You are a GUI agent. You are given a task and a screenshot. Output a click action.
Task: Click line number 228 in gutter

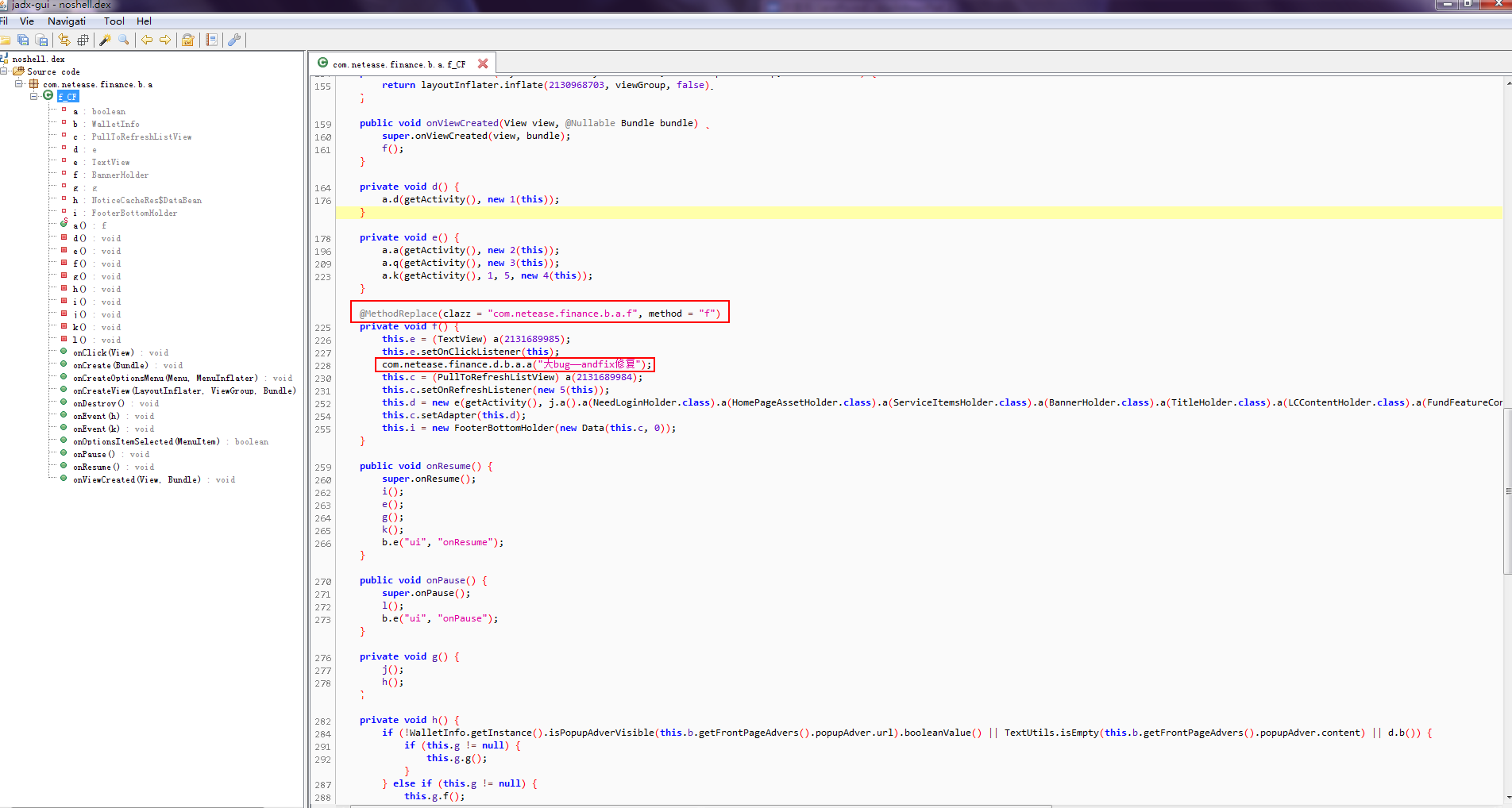(322, 366)
